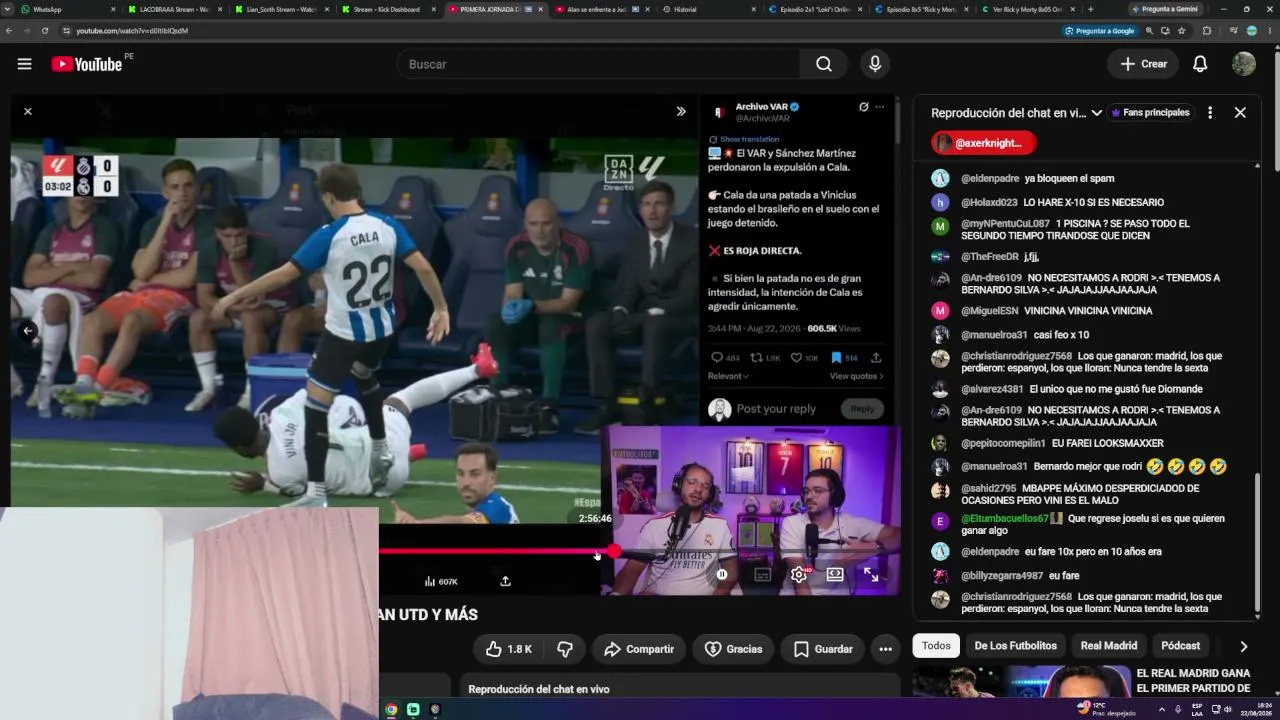Click the tweet Reply button
This screenshot has height=720, width=1280.
coord(862,408)
